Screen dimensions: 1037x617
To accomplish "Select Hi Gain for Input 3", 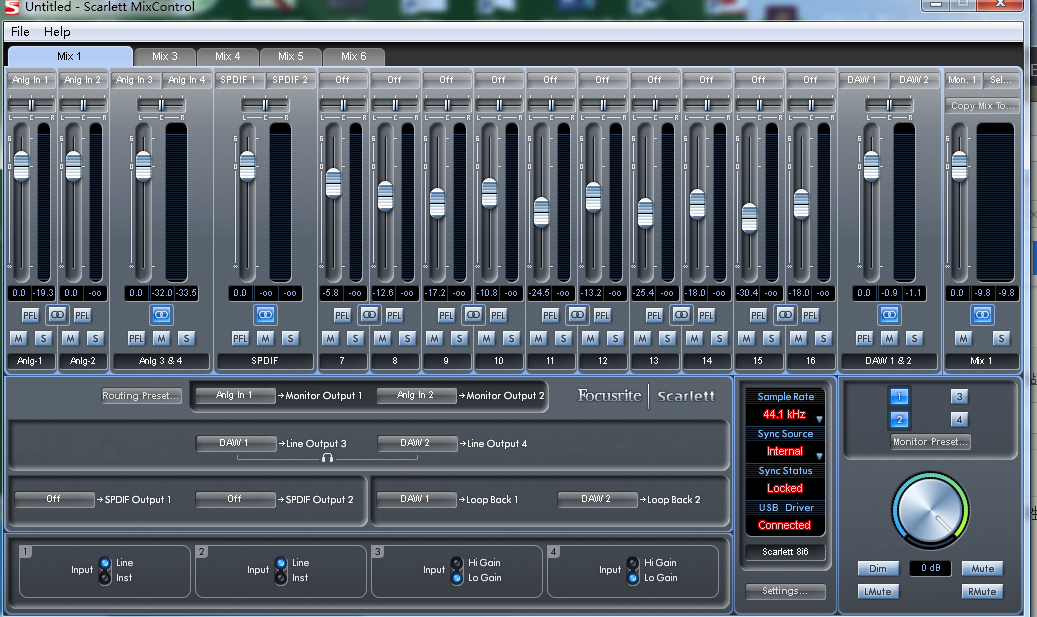I will coord(457,563).
